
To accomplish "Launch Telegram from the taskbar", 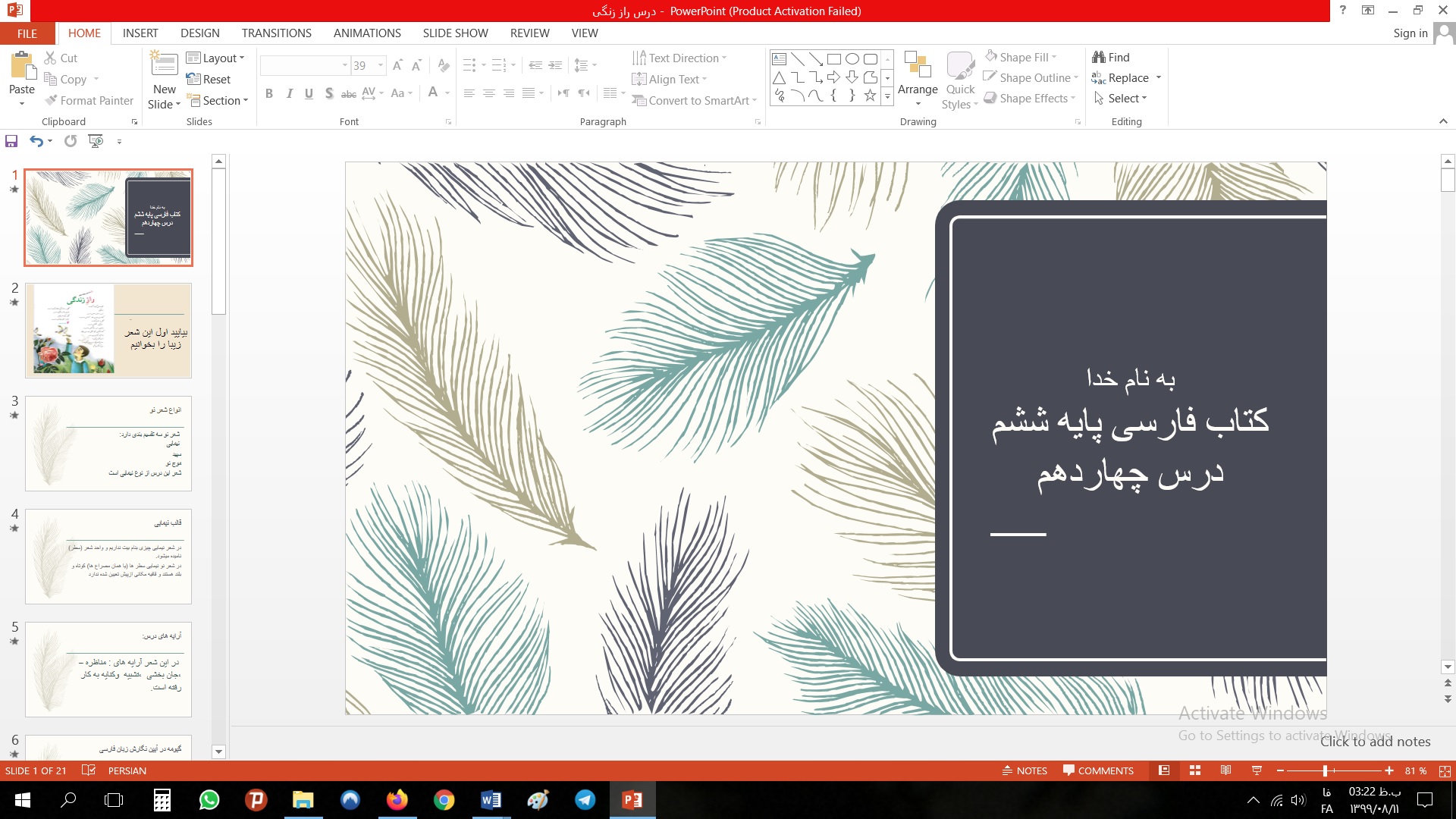I will 585,800.
